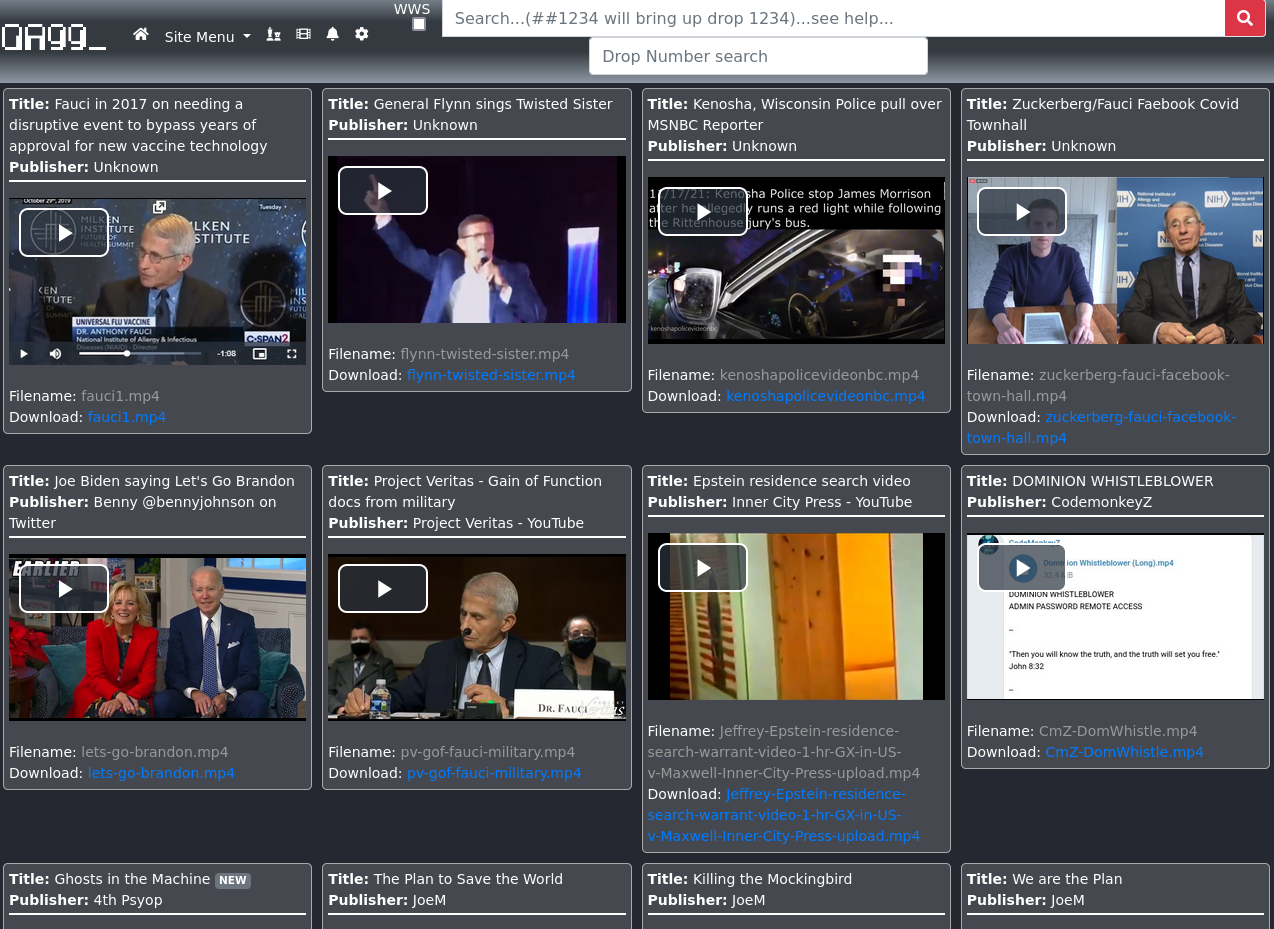The image size is (1274, 929).
Task: Expand the Site Menu dropdown
Action: point(208,37)
